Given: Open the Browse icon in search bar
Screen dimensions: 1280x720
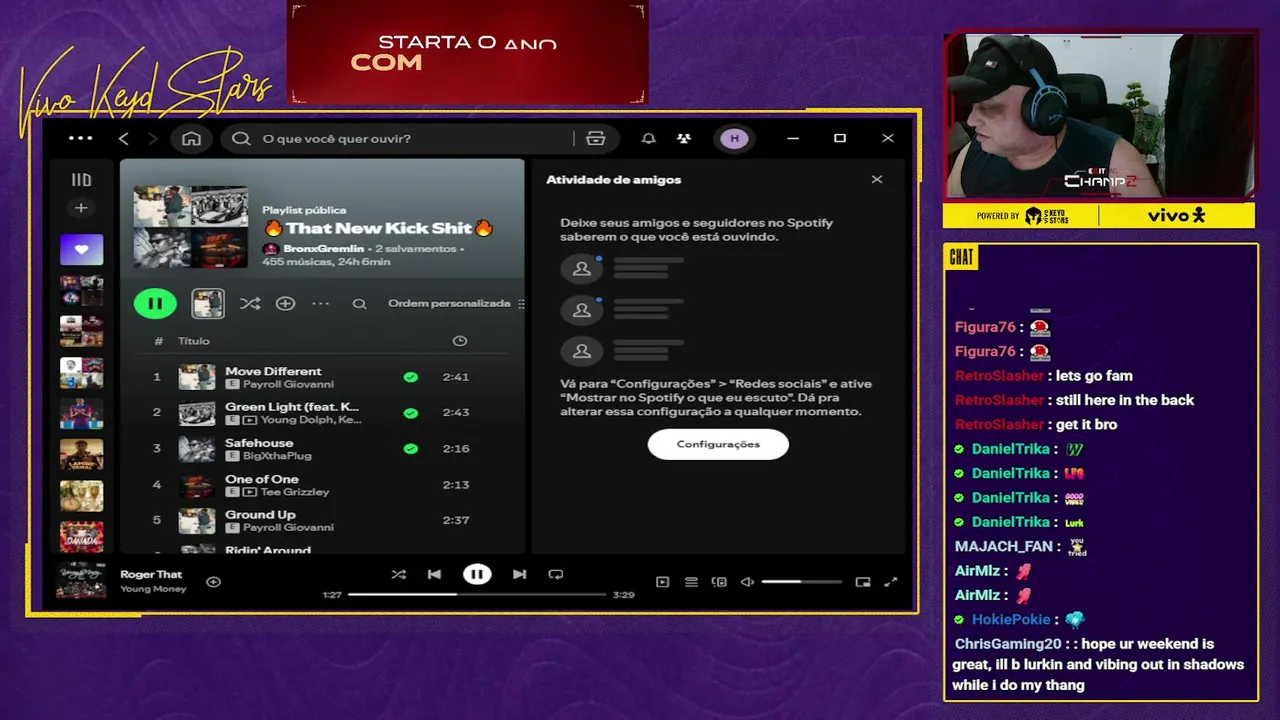Looking at the screenshot, I should [596, 138].
